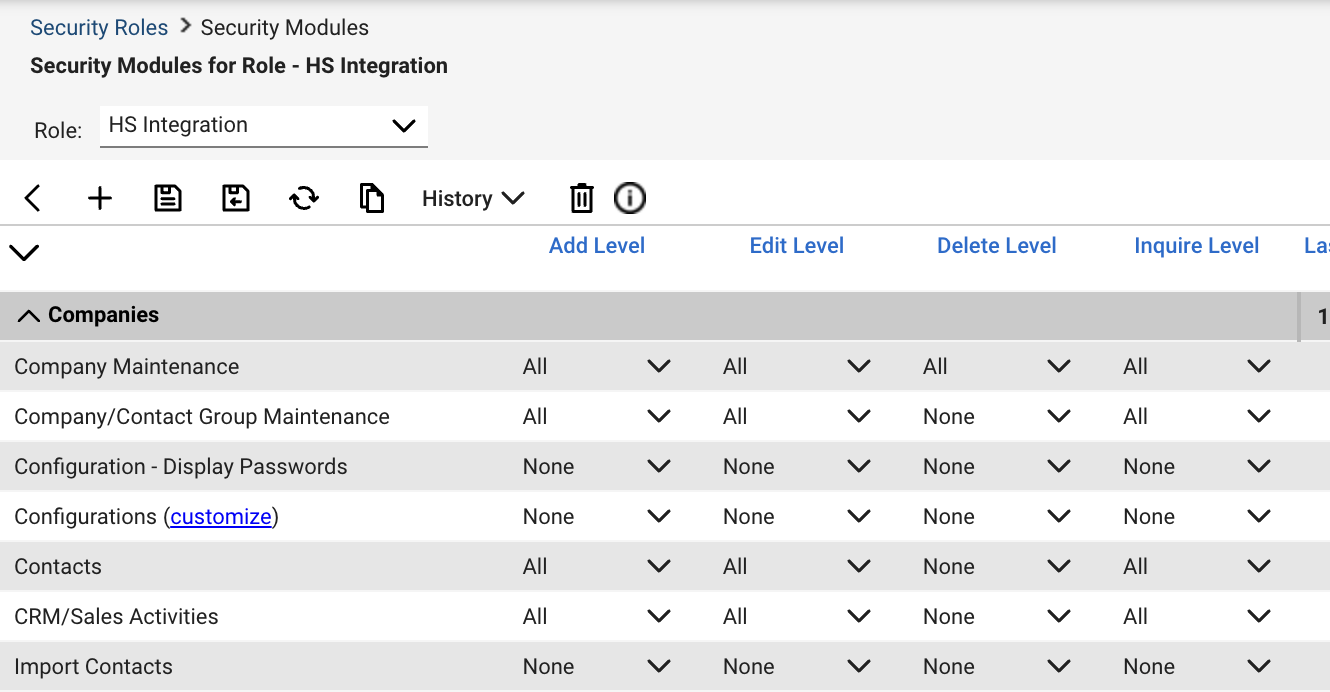
Task: Click the chevron below the back arrow
Action: point(24,253)
